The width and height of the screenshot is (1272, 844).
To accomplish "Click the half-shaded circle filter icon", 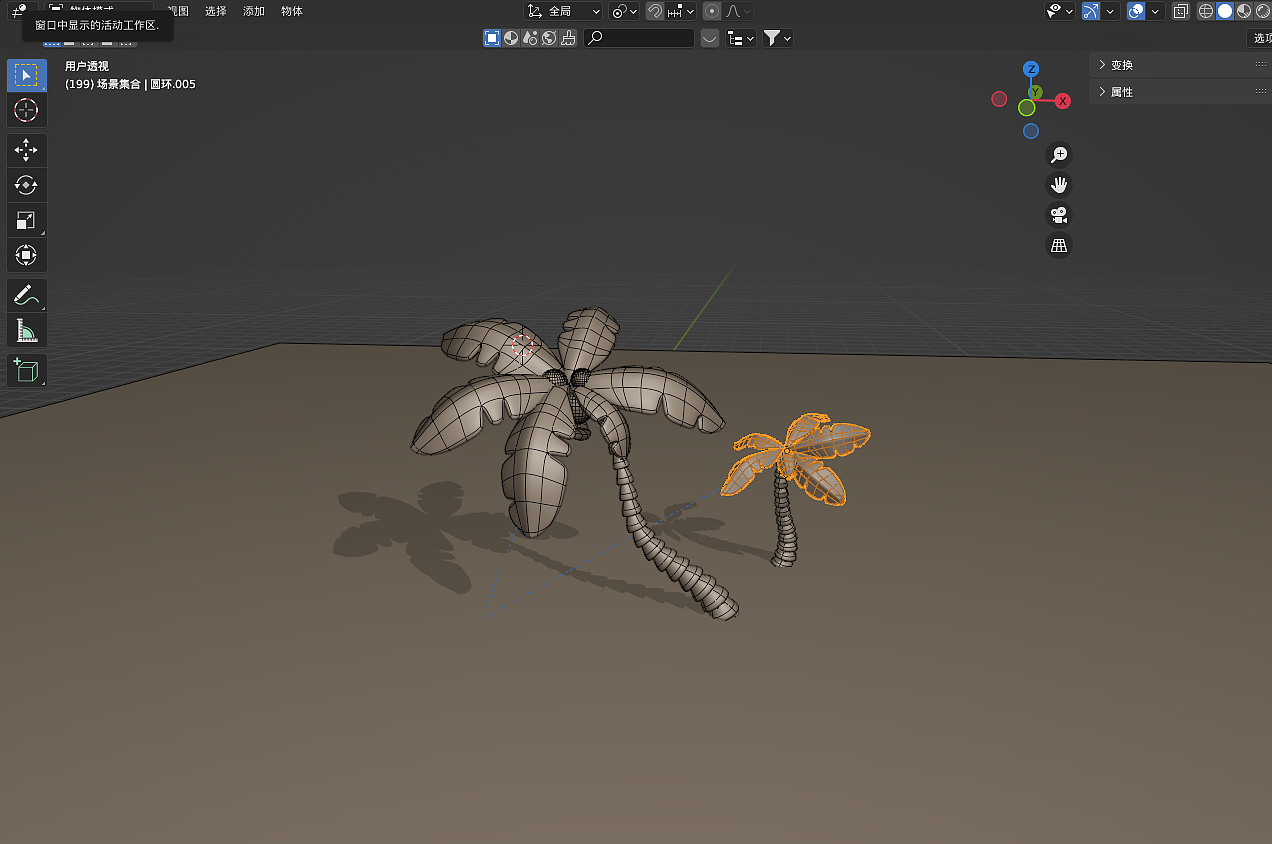I will (511, 38).
